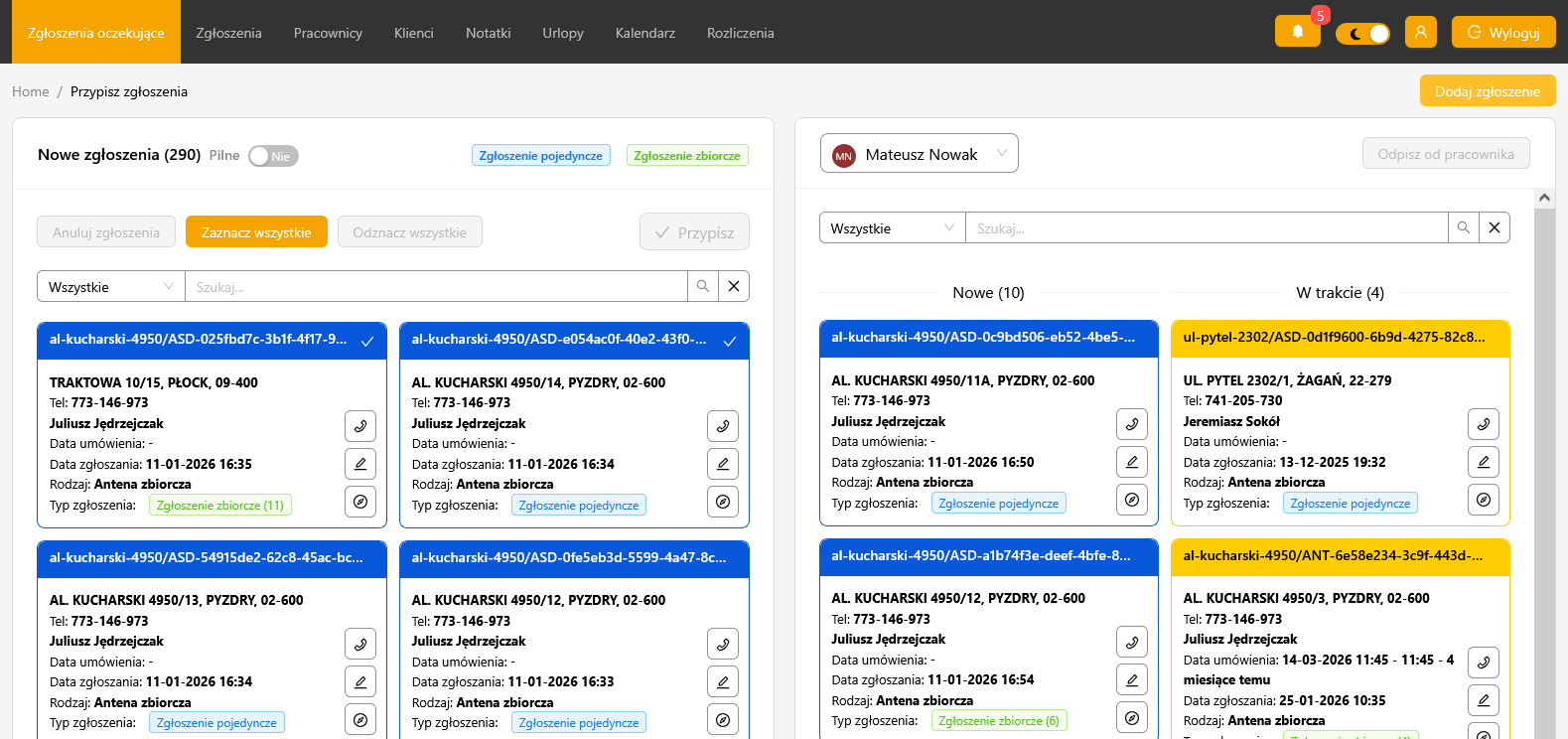Click the compass icon on the KUCHARSKI 4950/11A card

[1132, 500]
